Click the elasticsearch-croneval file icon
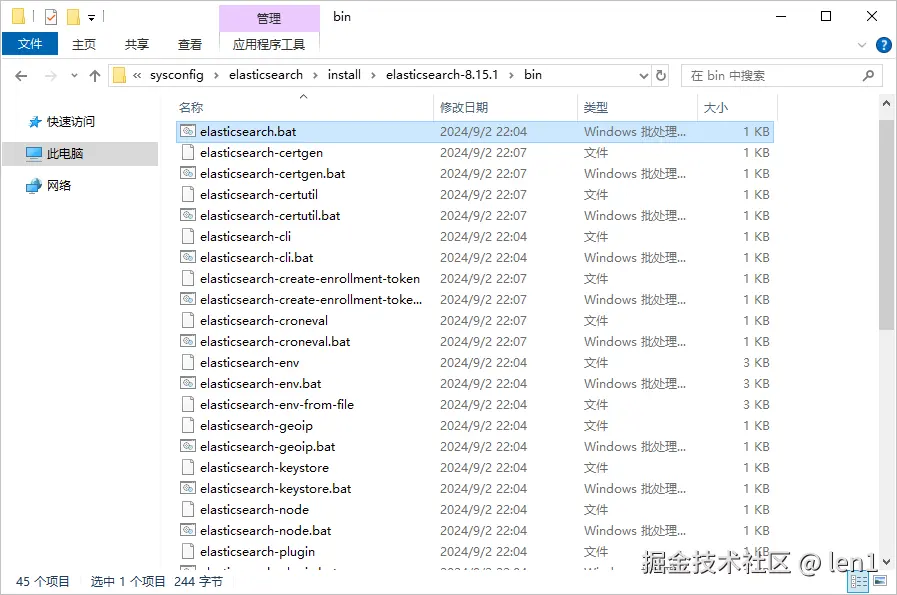 click(x=188, y=320)
